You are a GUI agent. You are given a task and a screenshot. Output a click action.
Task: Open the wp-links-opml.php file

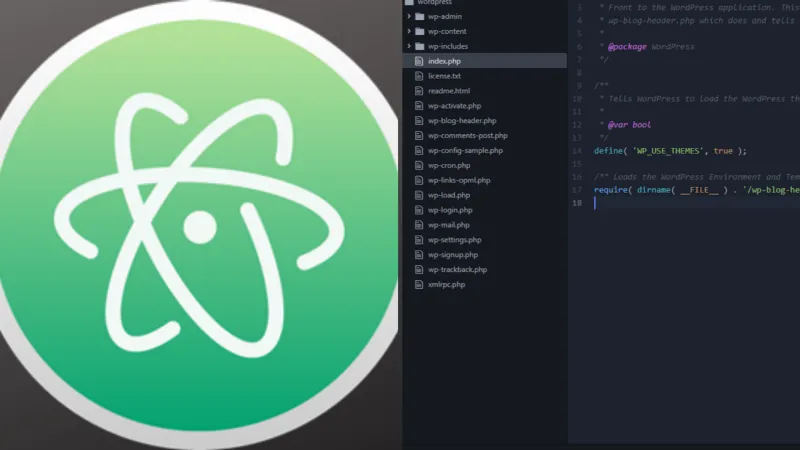(x=459, y=180)
